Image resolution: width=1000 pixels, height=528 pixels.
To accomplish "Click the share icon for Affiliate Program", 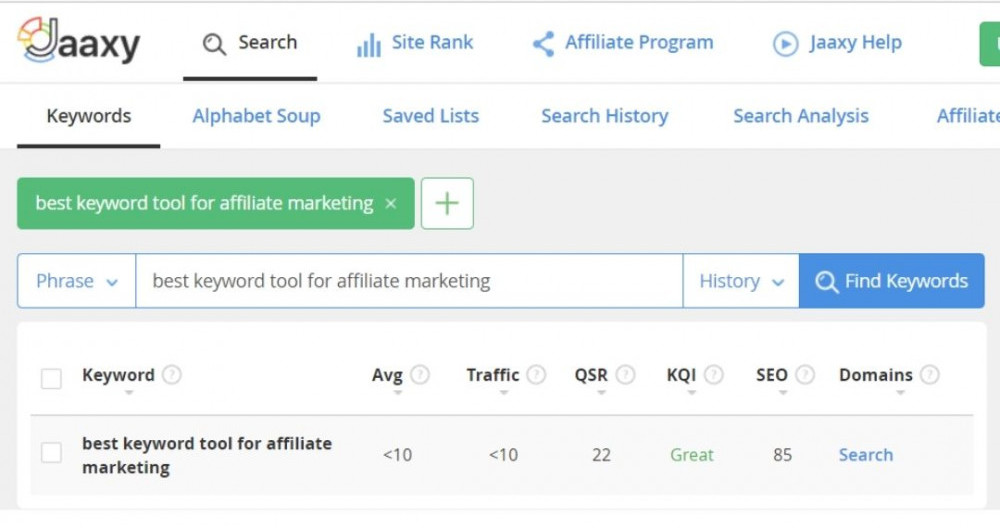I will pyautogui.click(x=543, y=44).
